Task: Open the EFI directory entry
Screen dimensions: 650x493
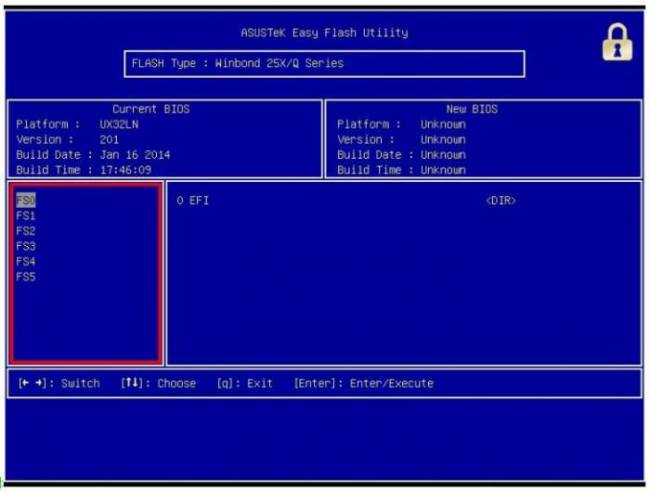Action: 193,201
